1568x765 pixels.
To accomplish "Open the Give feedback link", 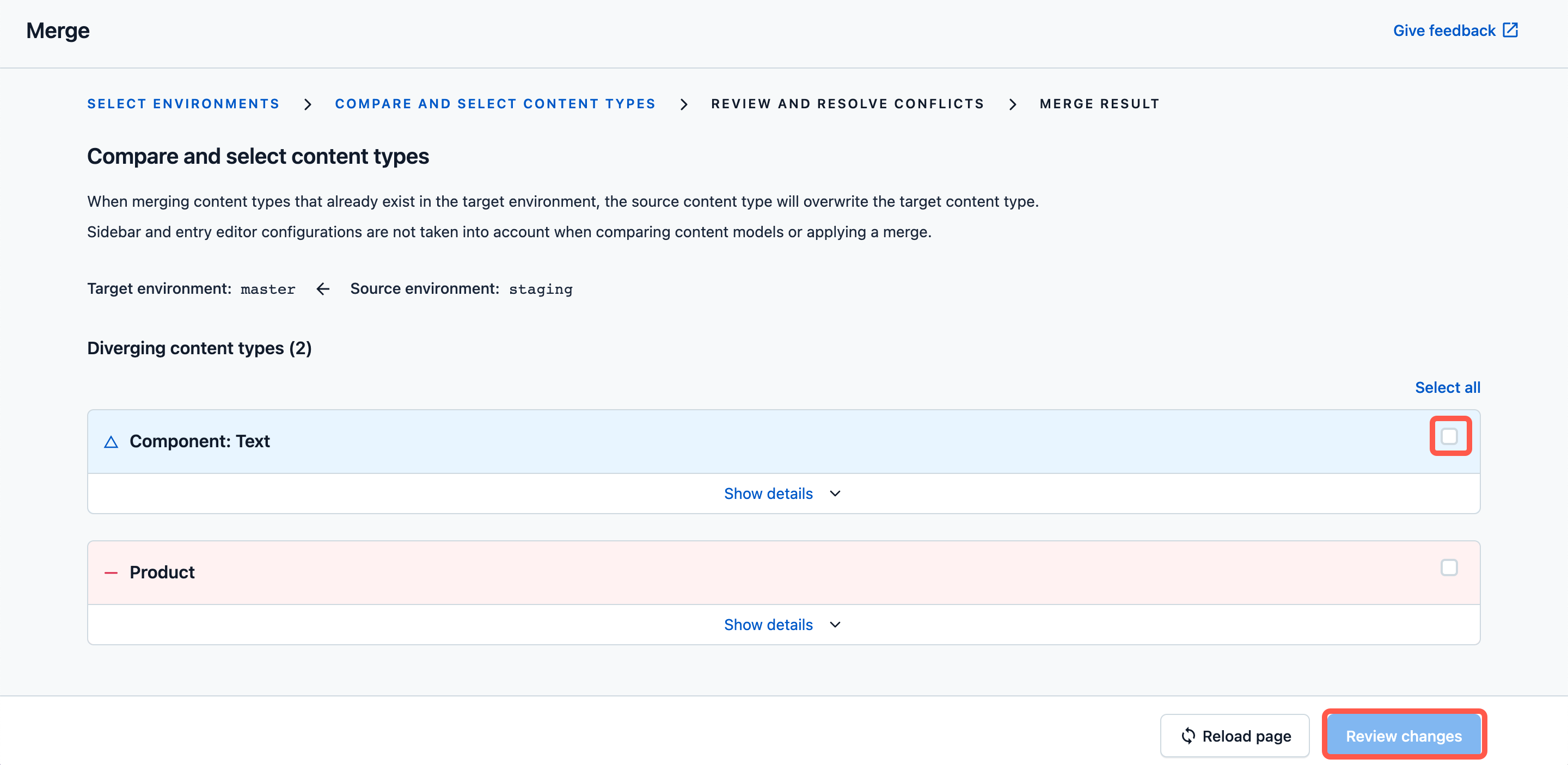I will 1444,30.
